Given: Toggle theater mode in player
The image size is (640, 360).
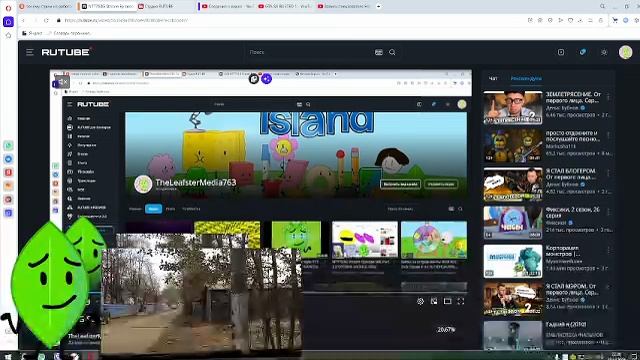Looking at the screenshot, I should tap(448, 301).
